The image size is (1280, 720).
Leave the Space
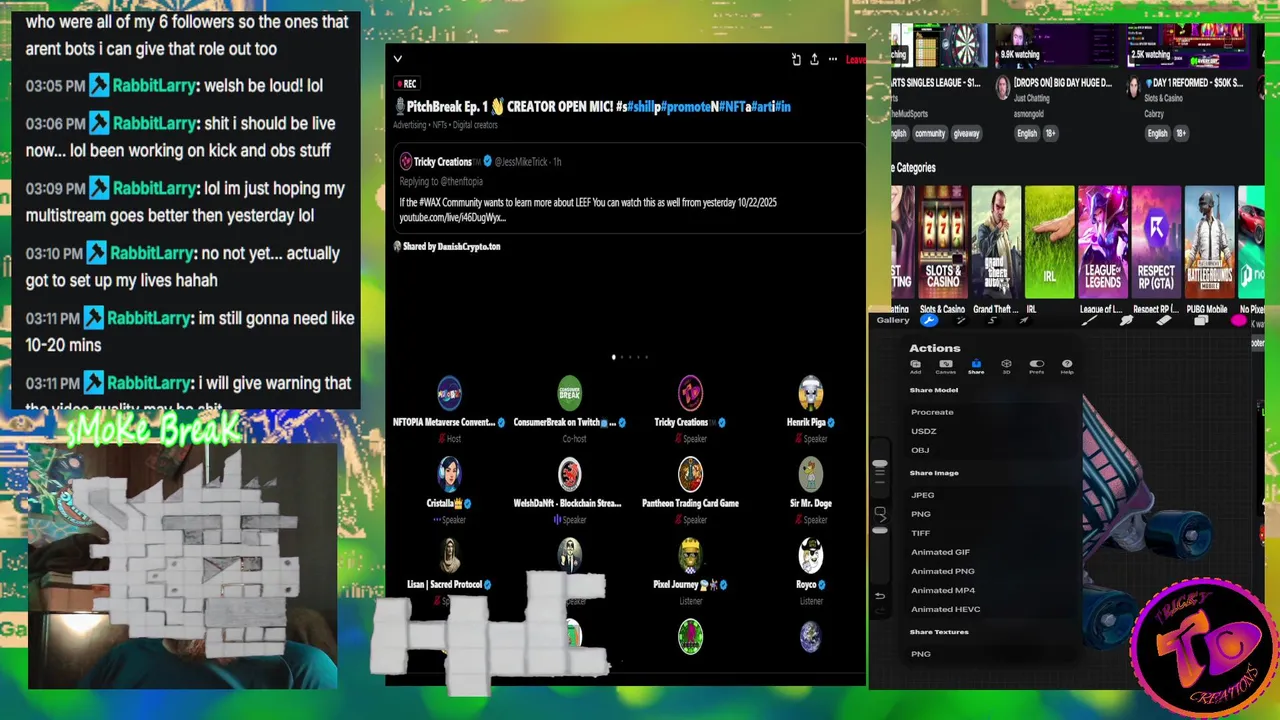coord(855,60)
